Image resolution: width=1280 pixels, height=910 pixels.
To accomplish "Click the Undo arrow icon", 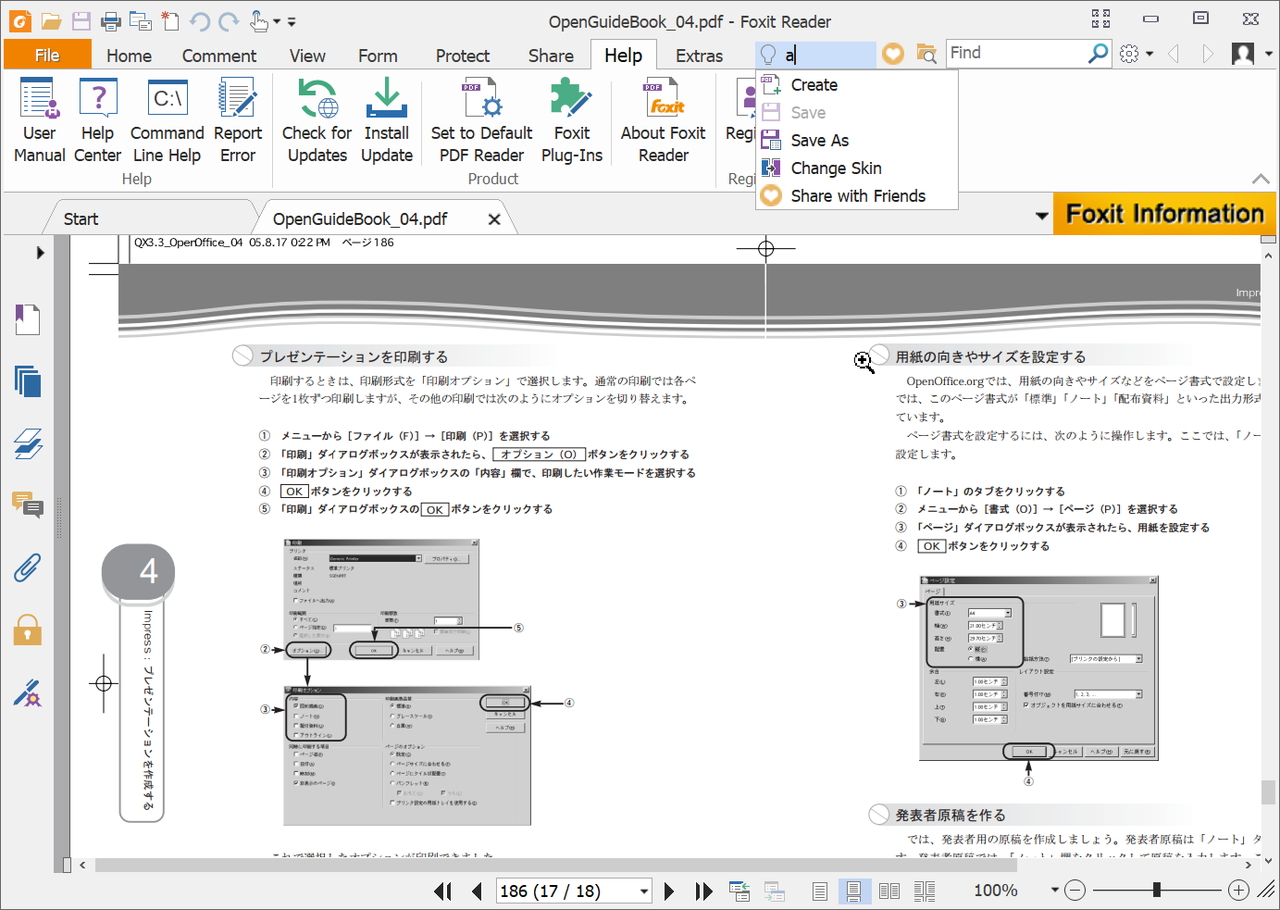I will [x=199, y=21].
